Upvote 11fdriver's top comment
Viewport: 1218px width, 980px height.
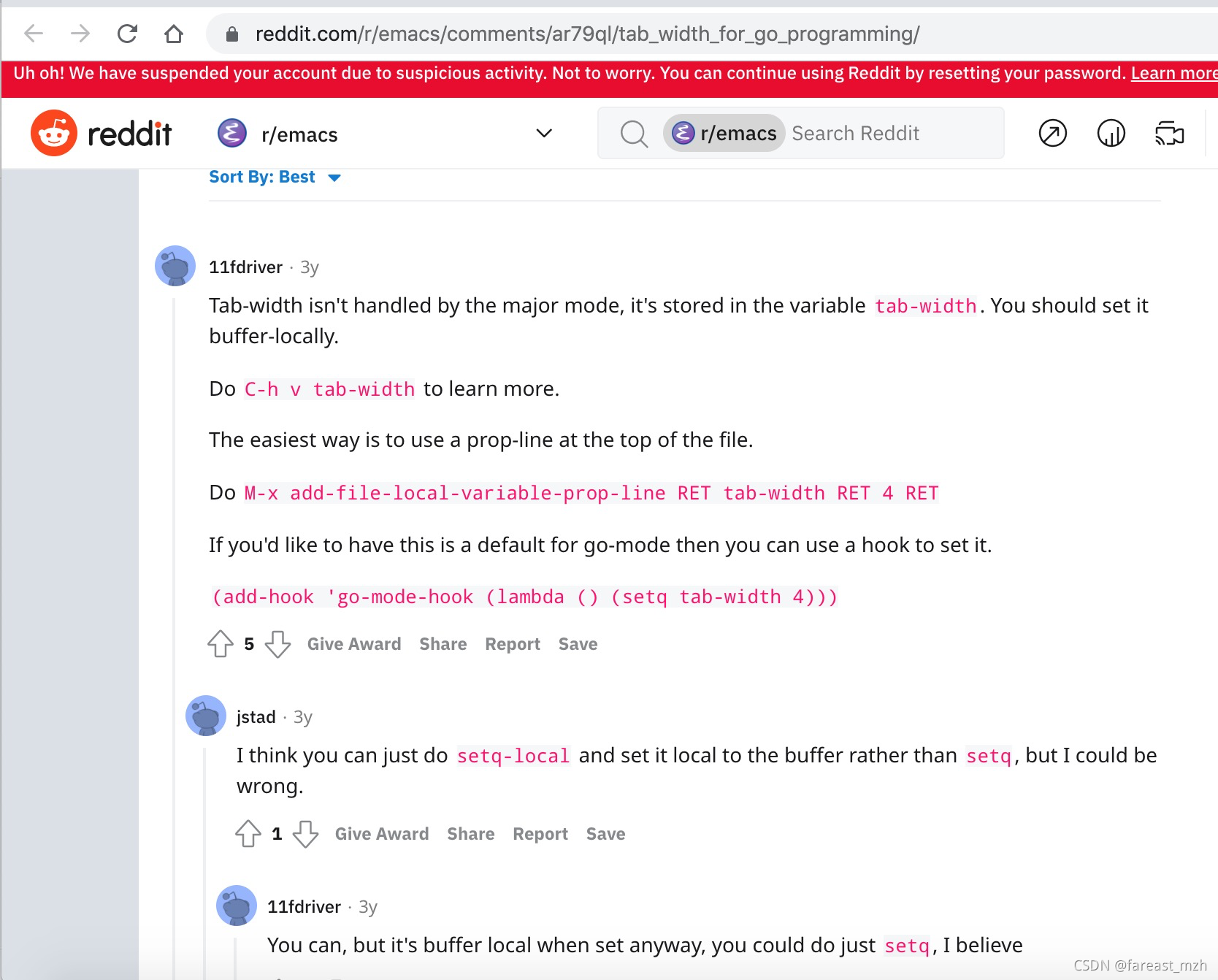pos(221,644)
